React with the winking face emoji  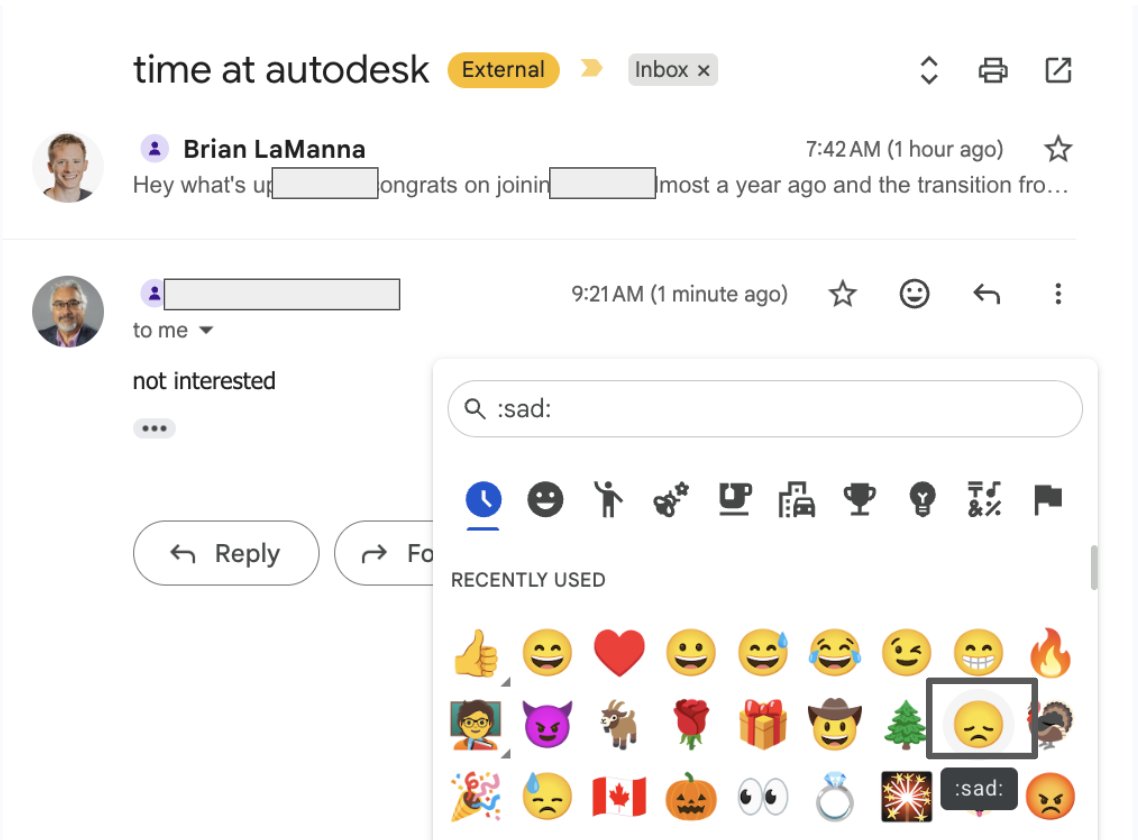[906, 652]
